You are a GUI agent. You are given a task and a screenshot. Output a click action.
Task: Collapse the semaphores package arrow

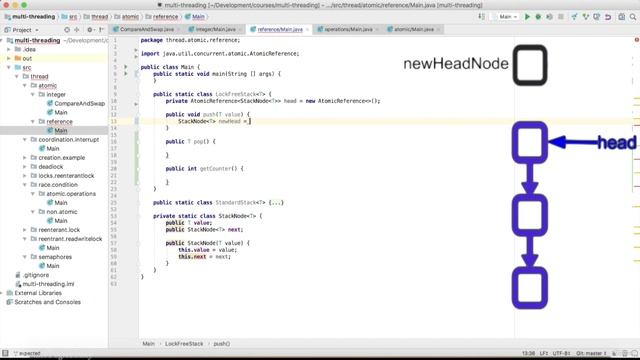point(25,257)
